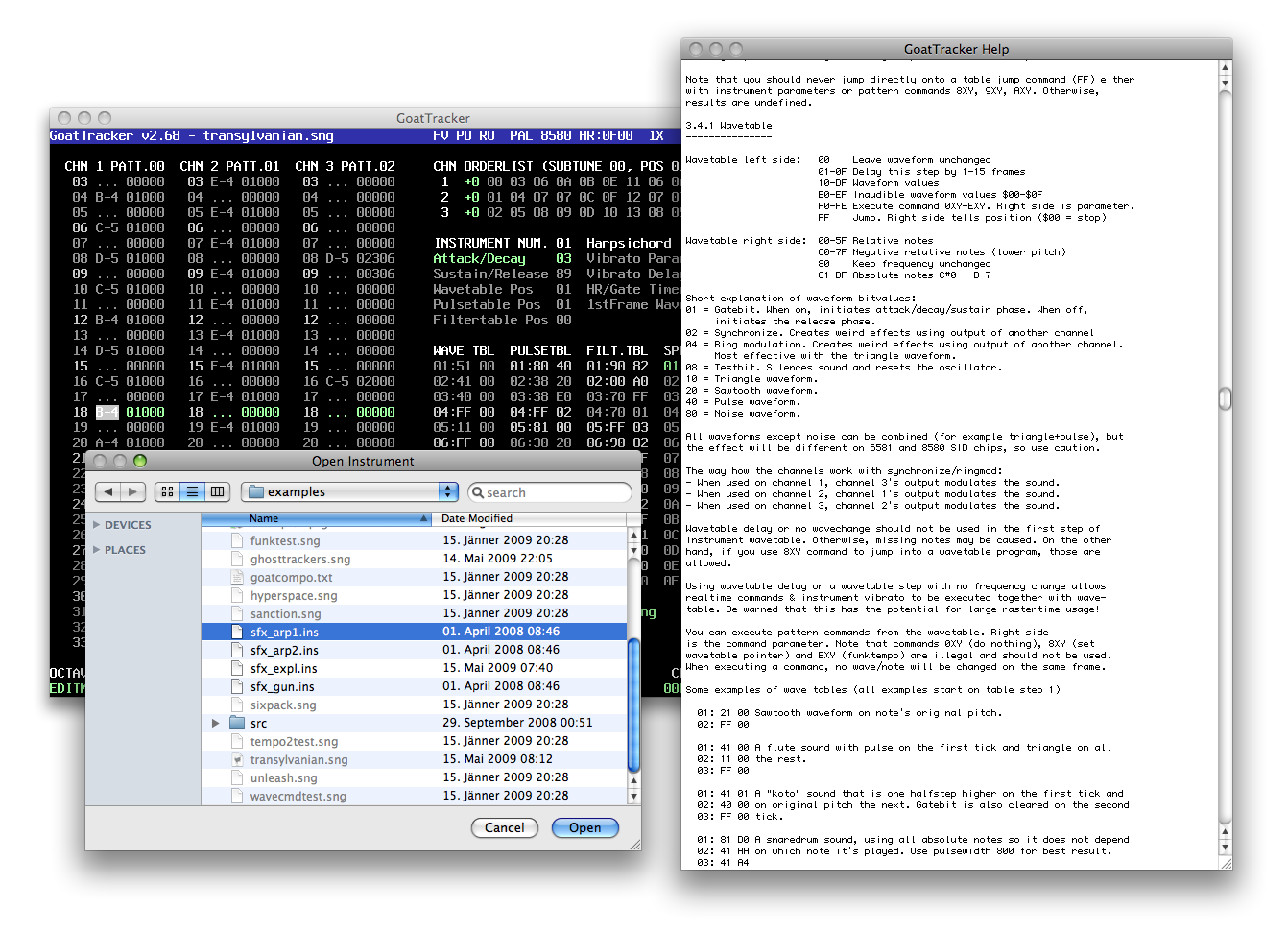The width and height of the screenshot is (1288, 932).
Task: Click the sfx_arp2.ins file icon
Action: (x=237, y=650)
